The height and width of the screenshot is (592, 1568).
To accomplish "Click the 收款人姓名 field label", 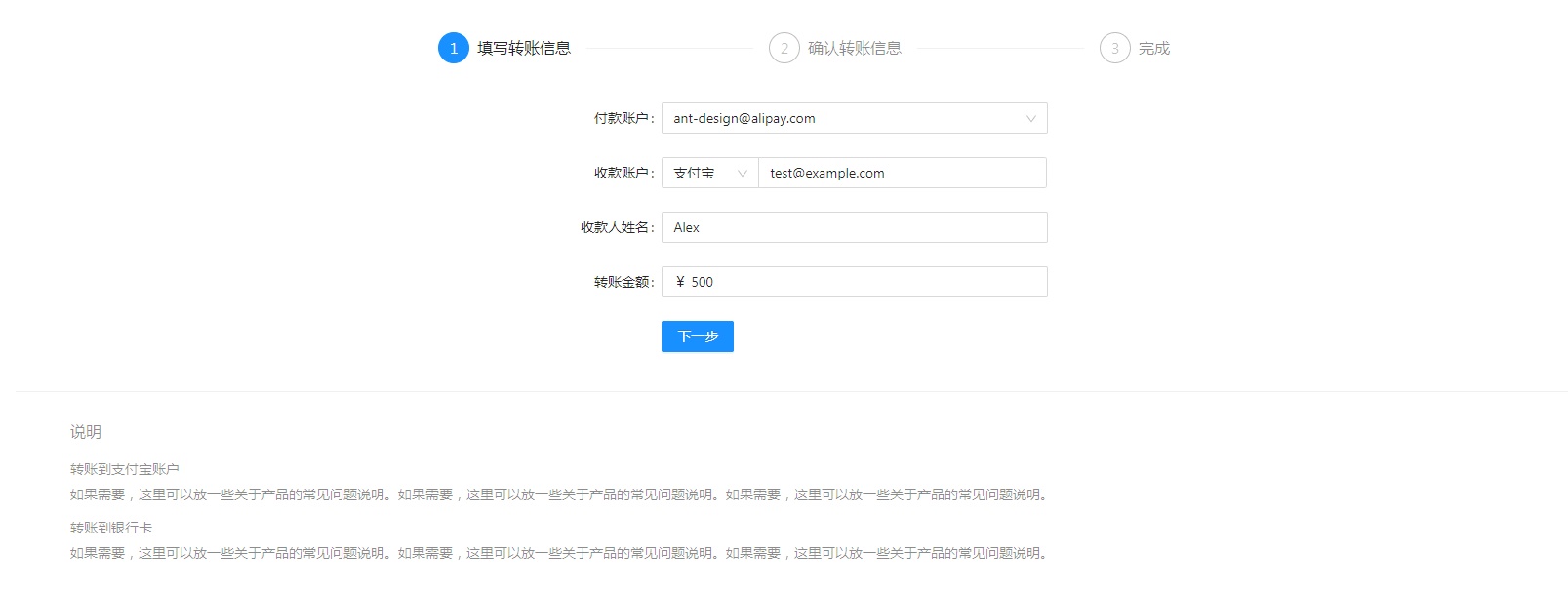I will tap(616, 227).
